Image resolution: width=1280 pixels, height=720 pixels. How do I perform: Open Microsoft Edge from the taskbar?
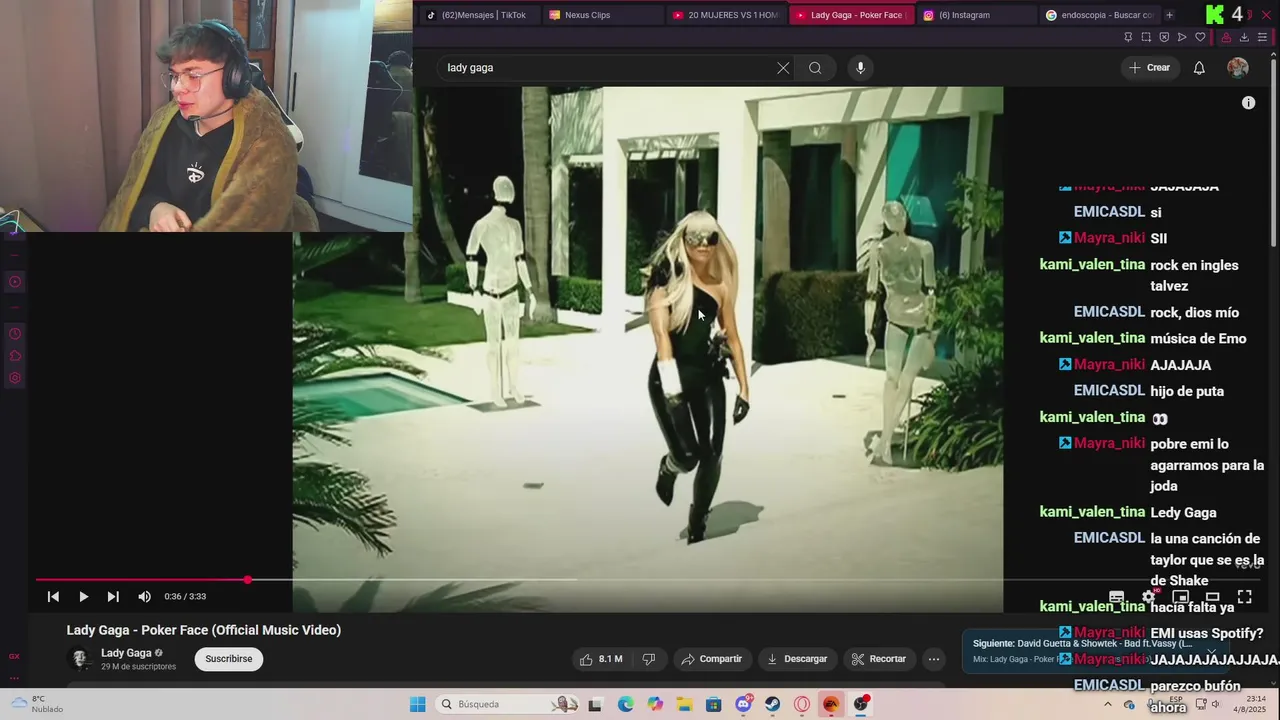pos(625,704)
